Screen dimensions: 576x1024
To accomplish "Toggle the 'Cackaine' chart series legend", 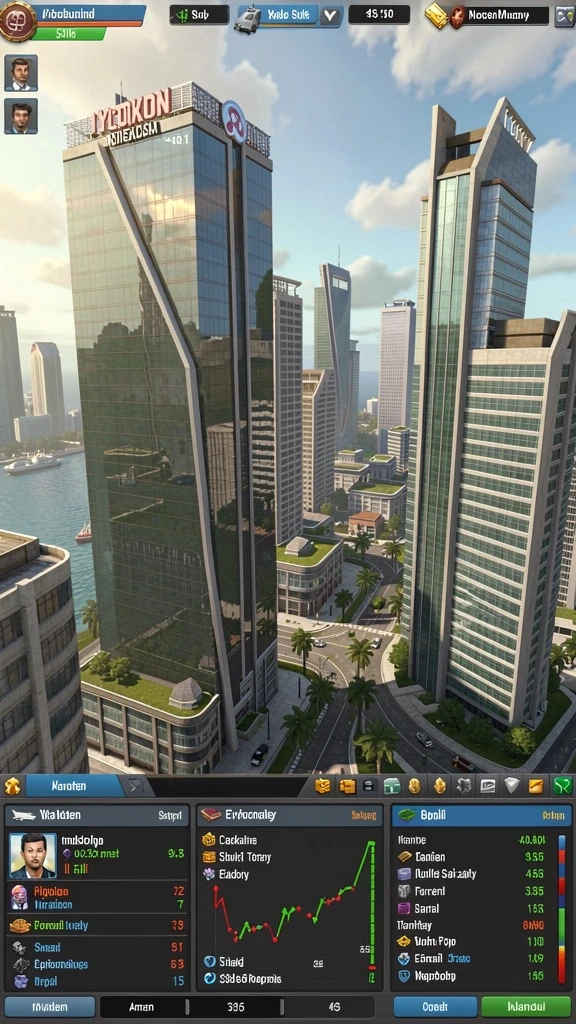I will 229,840.
